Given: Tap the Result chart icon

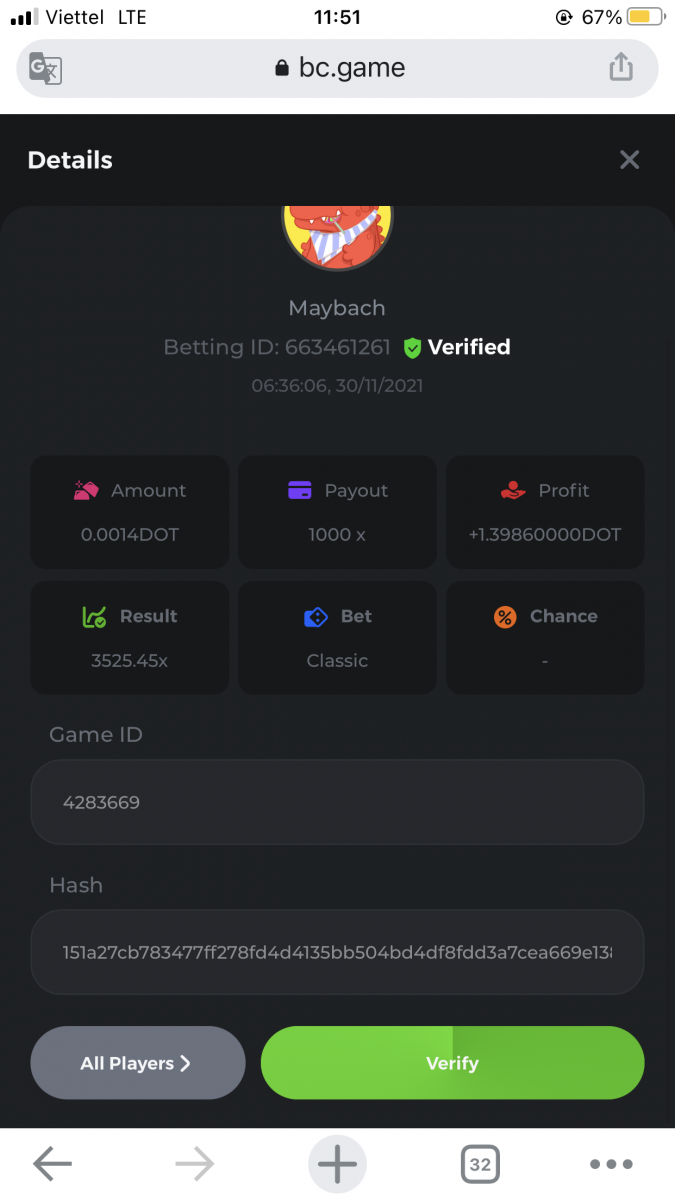Looking at the screenshot, I should point(94,617).
